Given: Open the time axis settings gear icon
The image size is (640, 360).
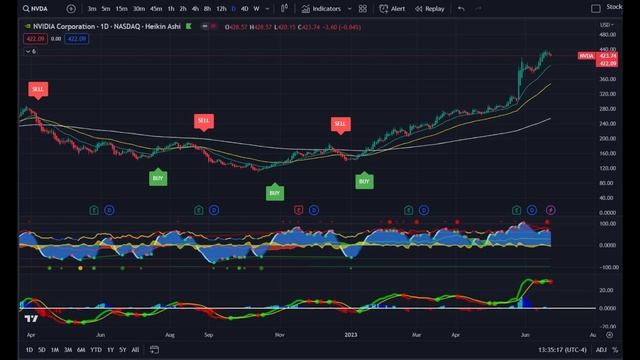Looking at the screenshot, I should tap(609, 335).
